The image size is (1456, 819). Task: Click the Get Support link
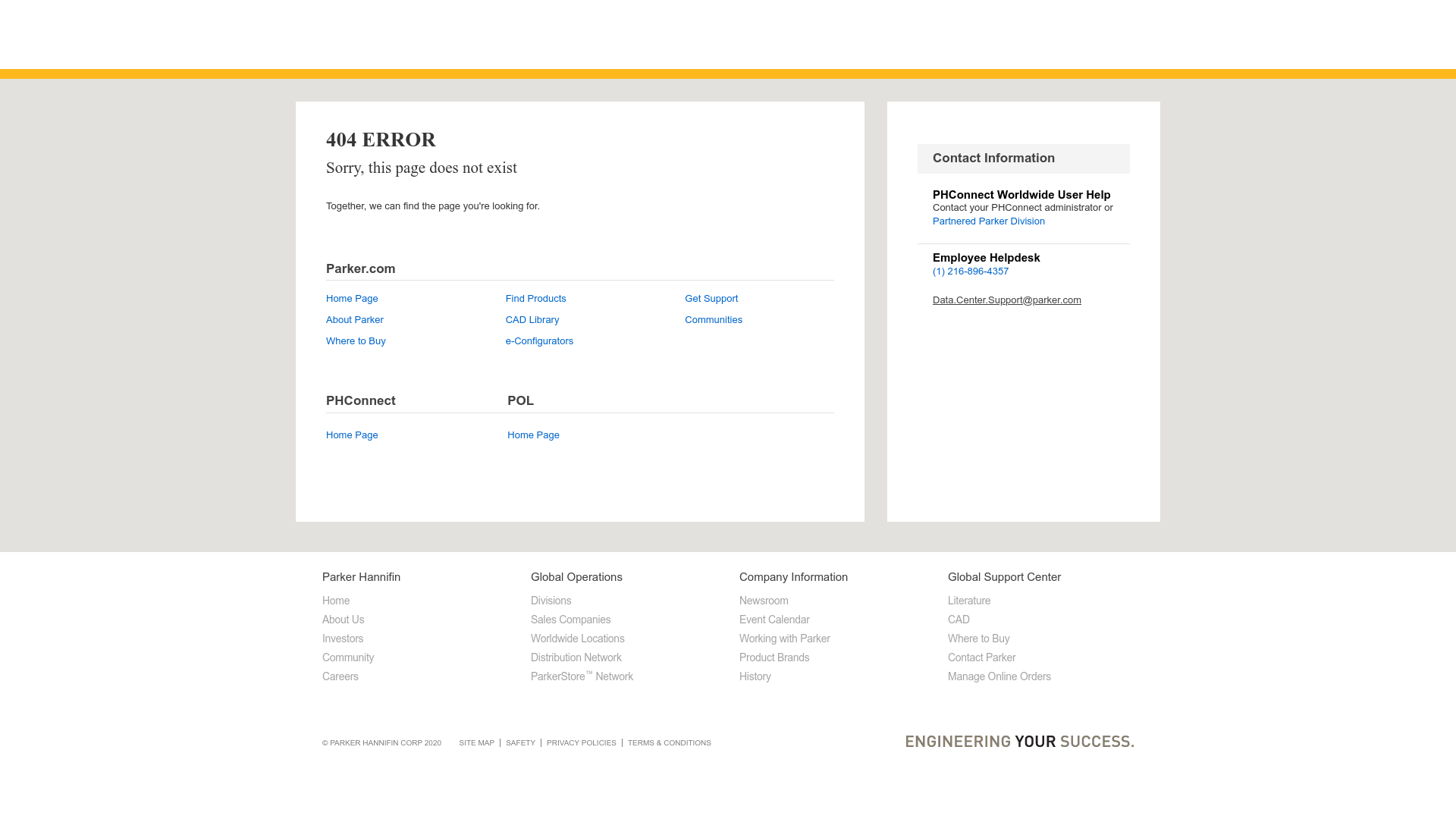711,299
